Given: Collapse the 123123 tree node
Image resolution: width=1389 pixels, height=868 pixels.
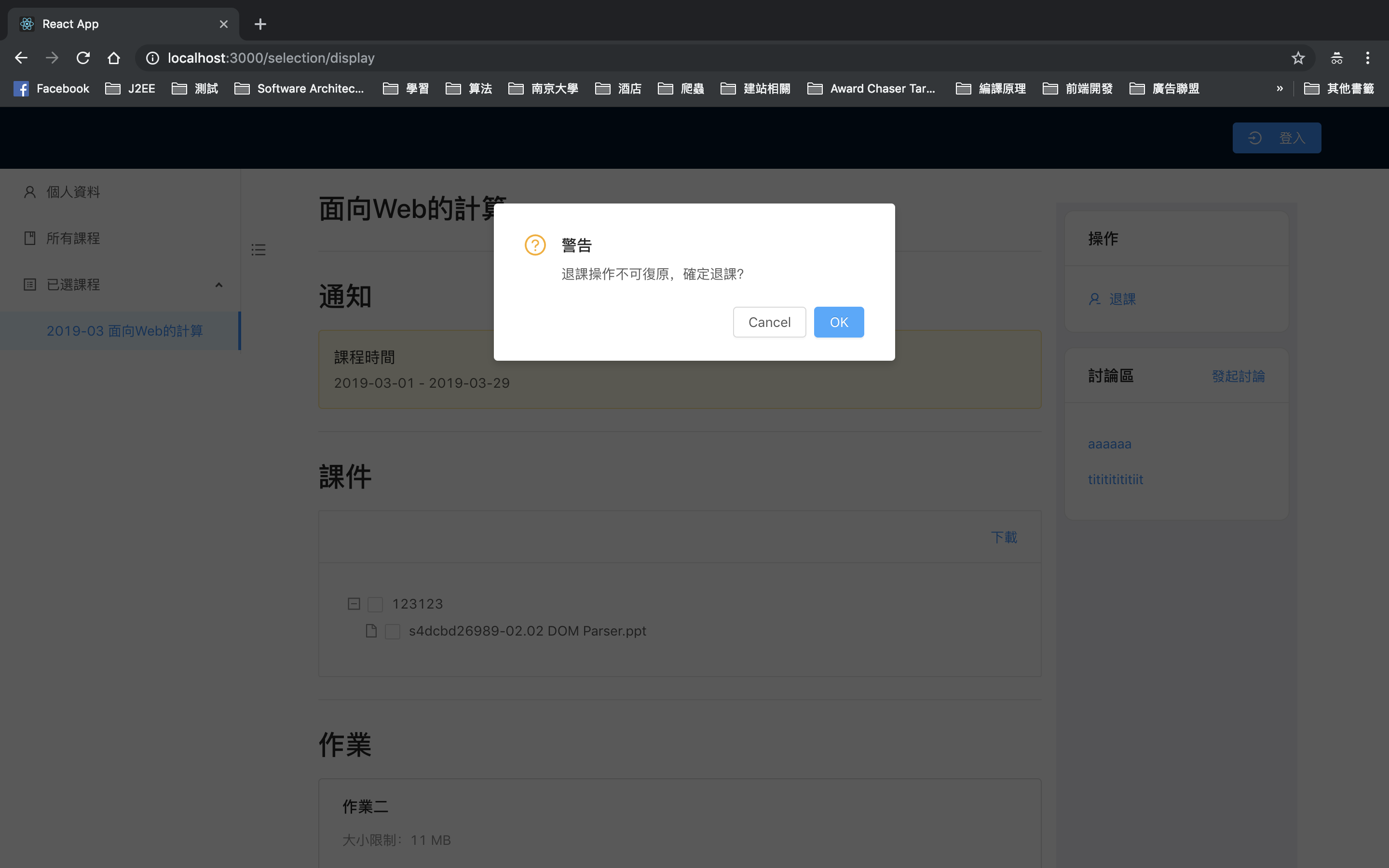Looking at the screenshot, I should point(354,604).
